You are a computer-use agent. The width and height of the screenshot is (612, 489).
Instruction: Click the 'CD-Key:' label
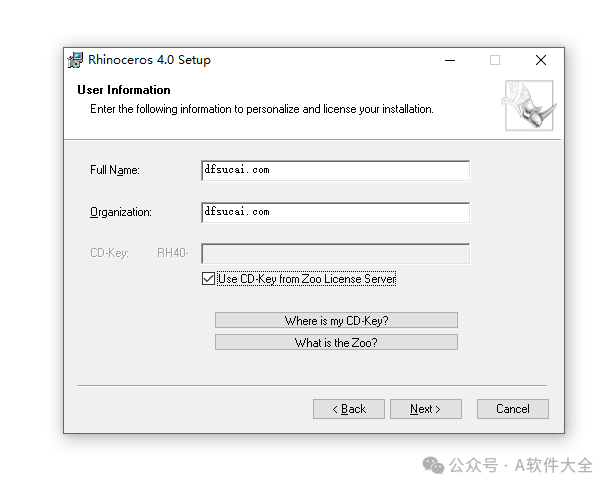coord(109,253)
